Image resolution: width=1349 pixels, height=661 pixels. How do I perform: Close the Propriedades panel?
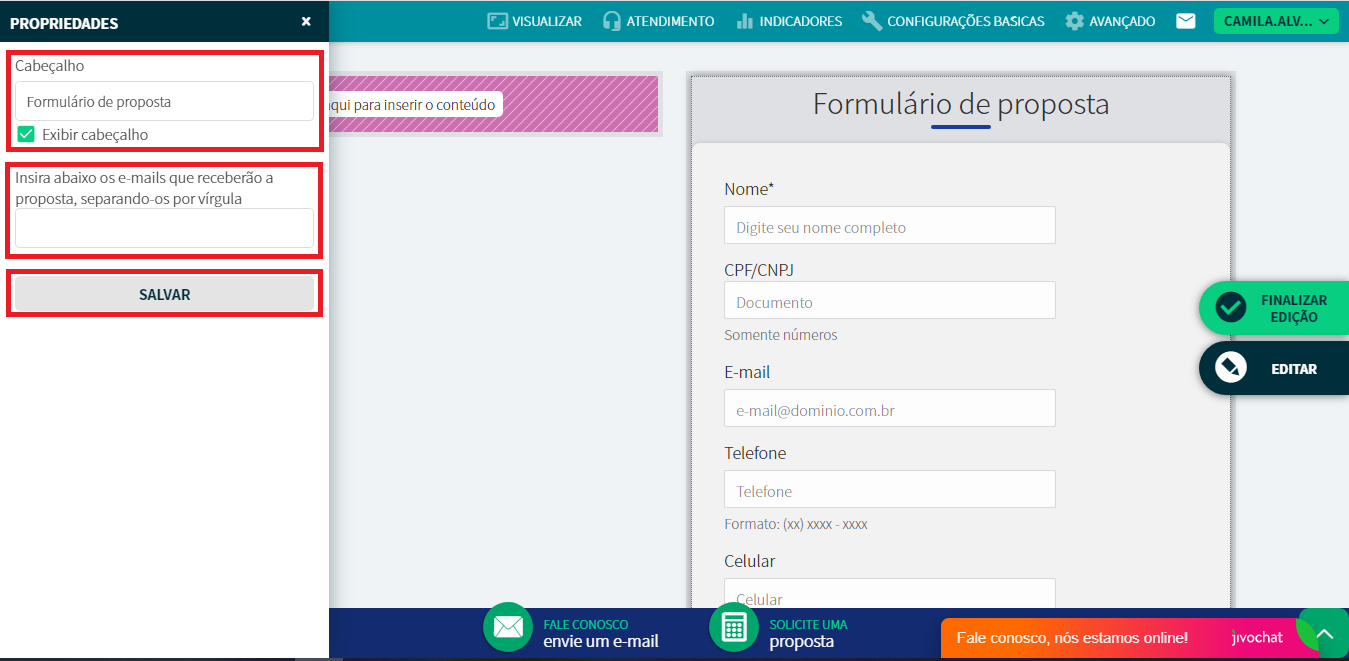coord(306,21)
